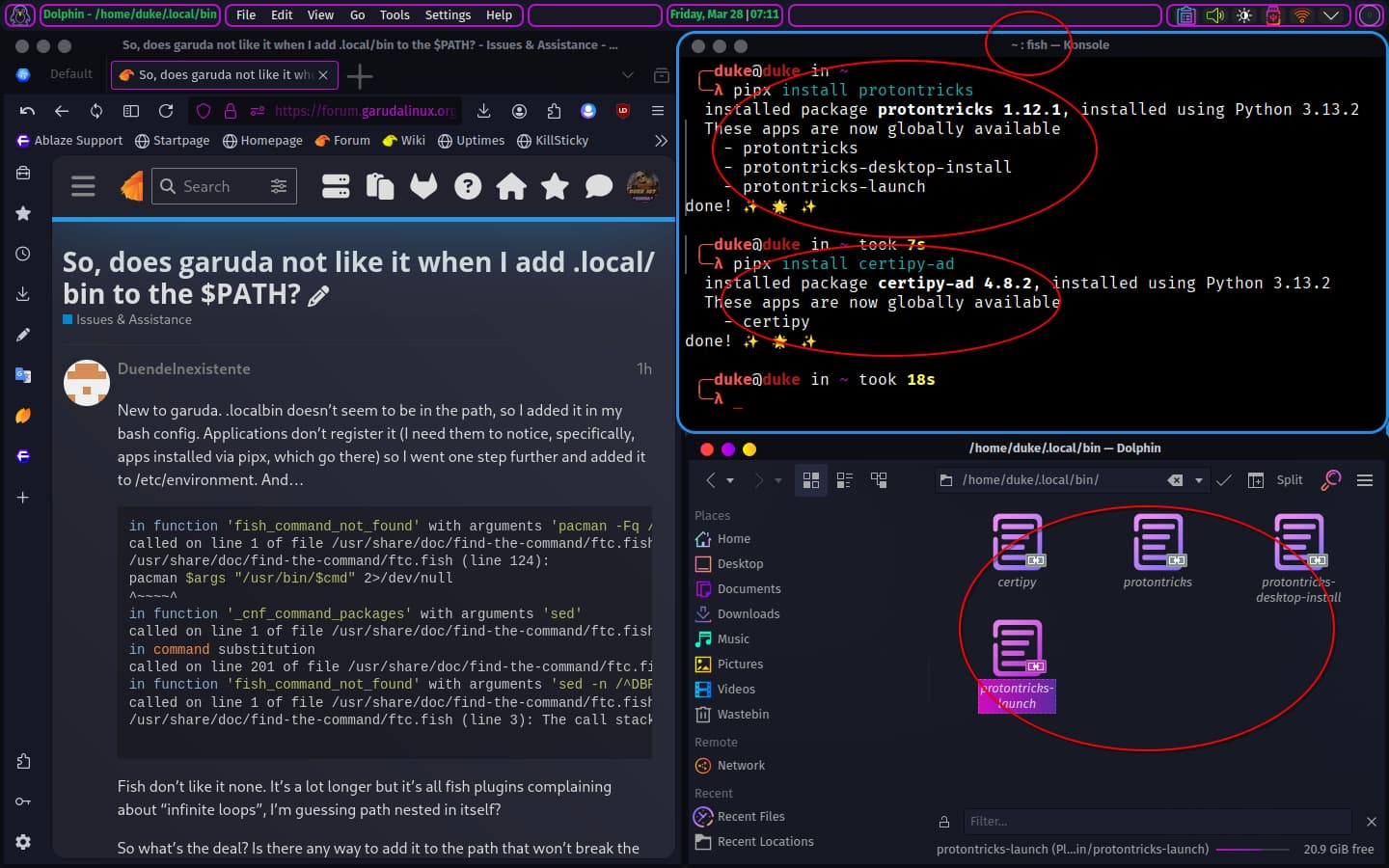Open forum chat speech bubble icon
The height and width of the screenshot is (868, 1389).
[x=599, y=186]
